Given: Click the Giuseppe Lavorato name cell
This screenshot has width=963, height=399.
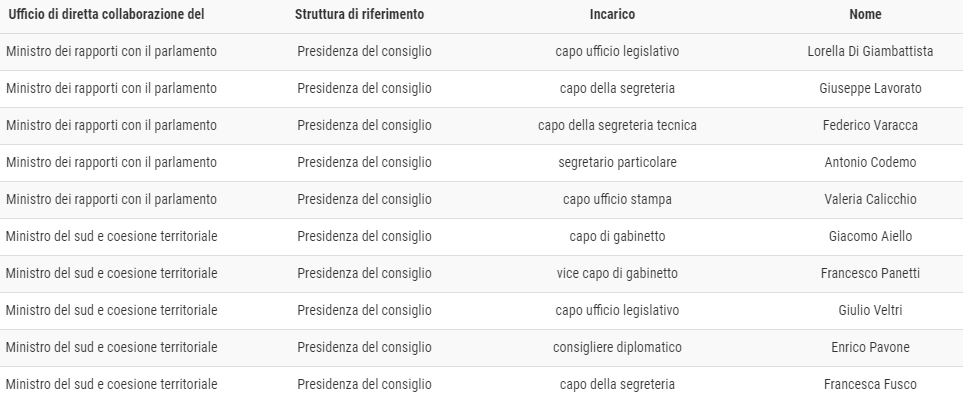Looking at the screenshot, I should pos(870,88).
